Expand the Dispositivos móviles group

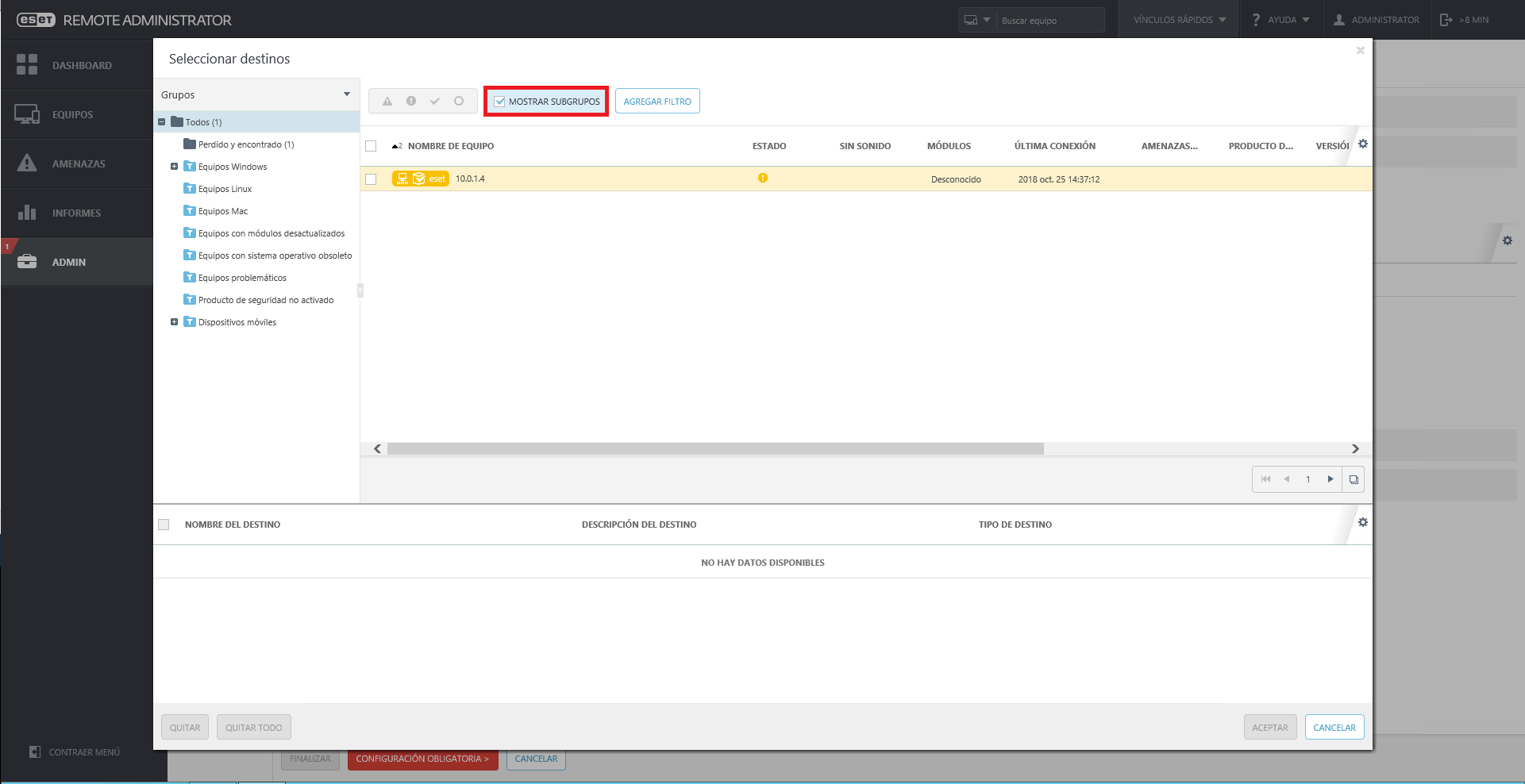click(174, 322)
